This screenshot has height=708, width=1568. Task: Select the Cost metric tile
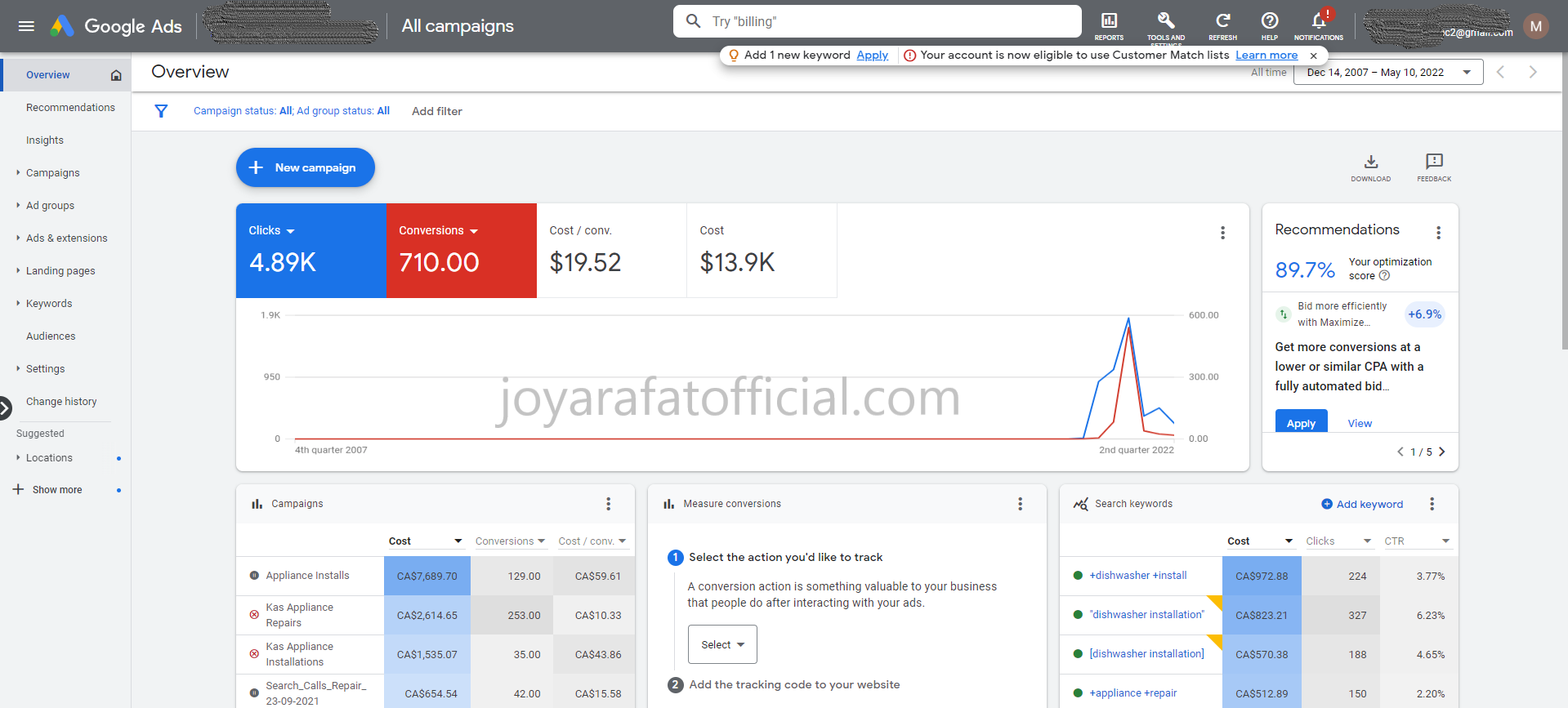pos(762,250)
